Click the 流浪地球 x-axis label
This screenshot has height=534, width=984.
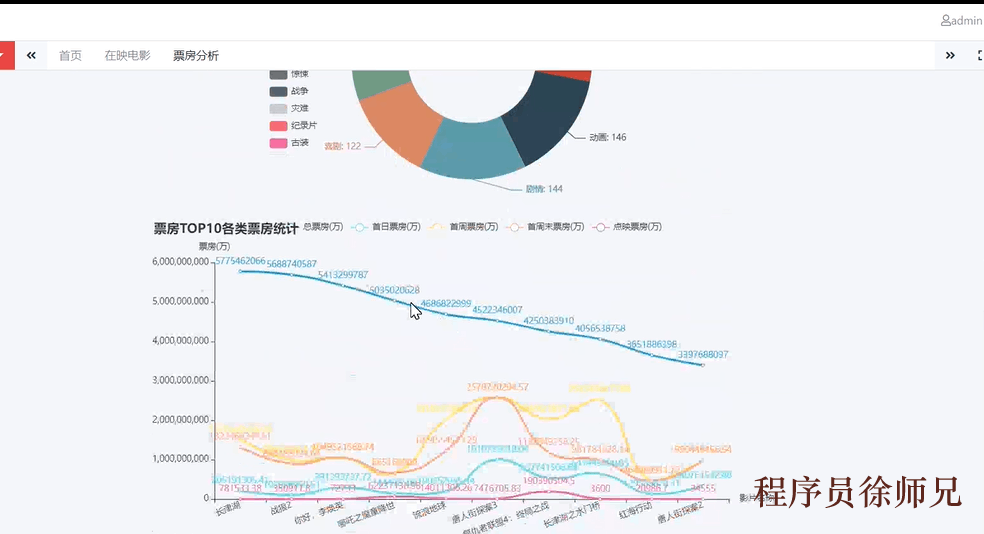click(429, 510)
